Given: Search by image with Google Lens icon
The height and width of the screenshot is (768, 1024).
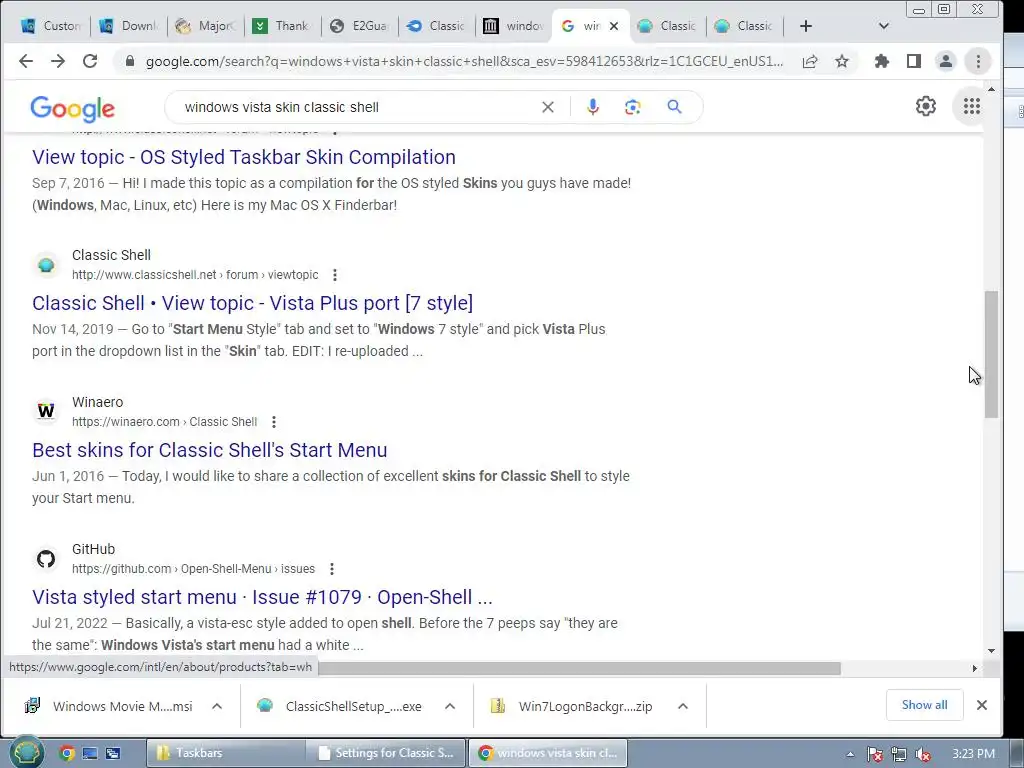Looking at the screenshot, I should [632, 107].
